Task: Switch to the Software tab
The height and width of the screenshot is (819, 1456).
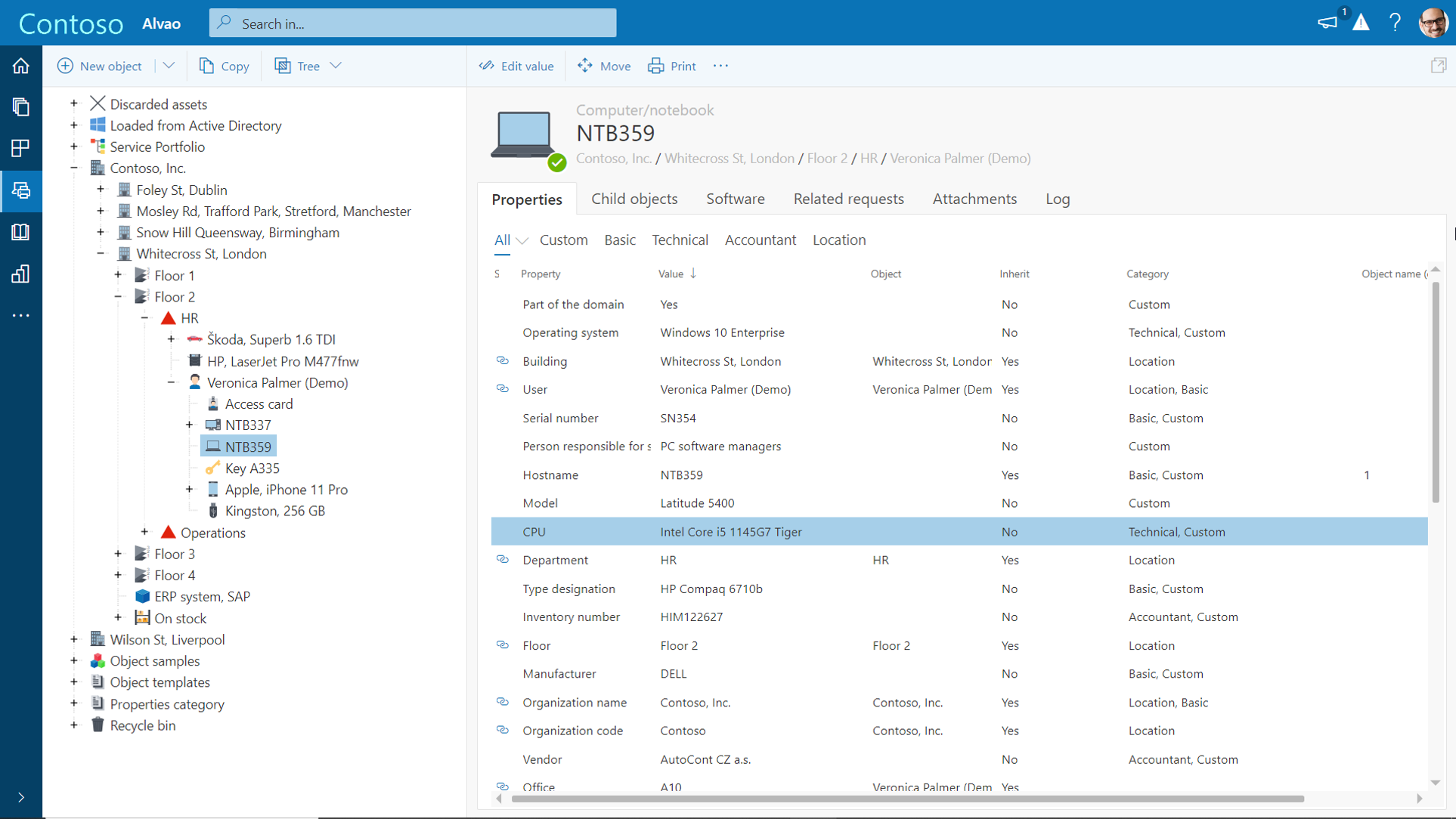Action: point(735,199)
